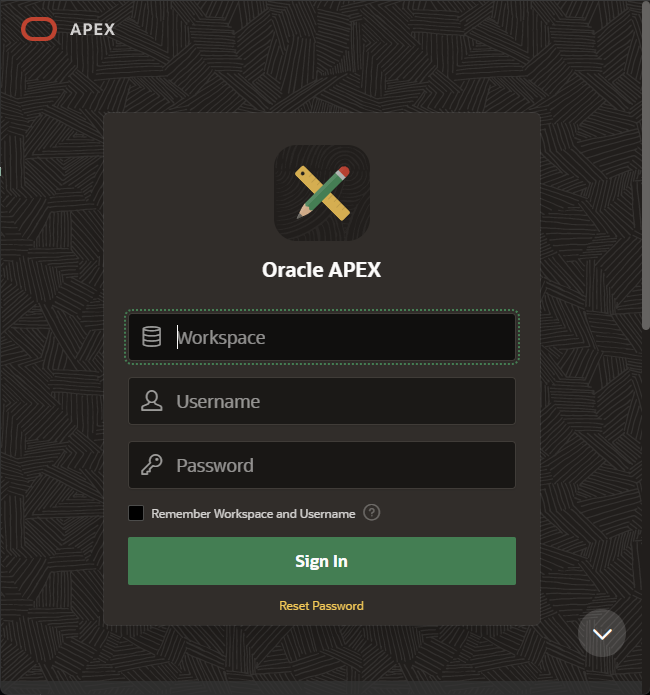
Task: Open the Reset Password link
Action: click(321, 606)
